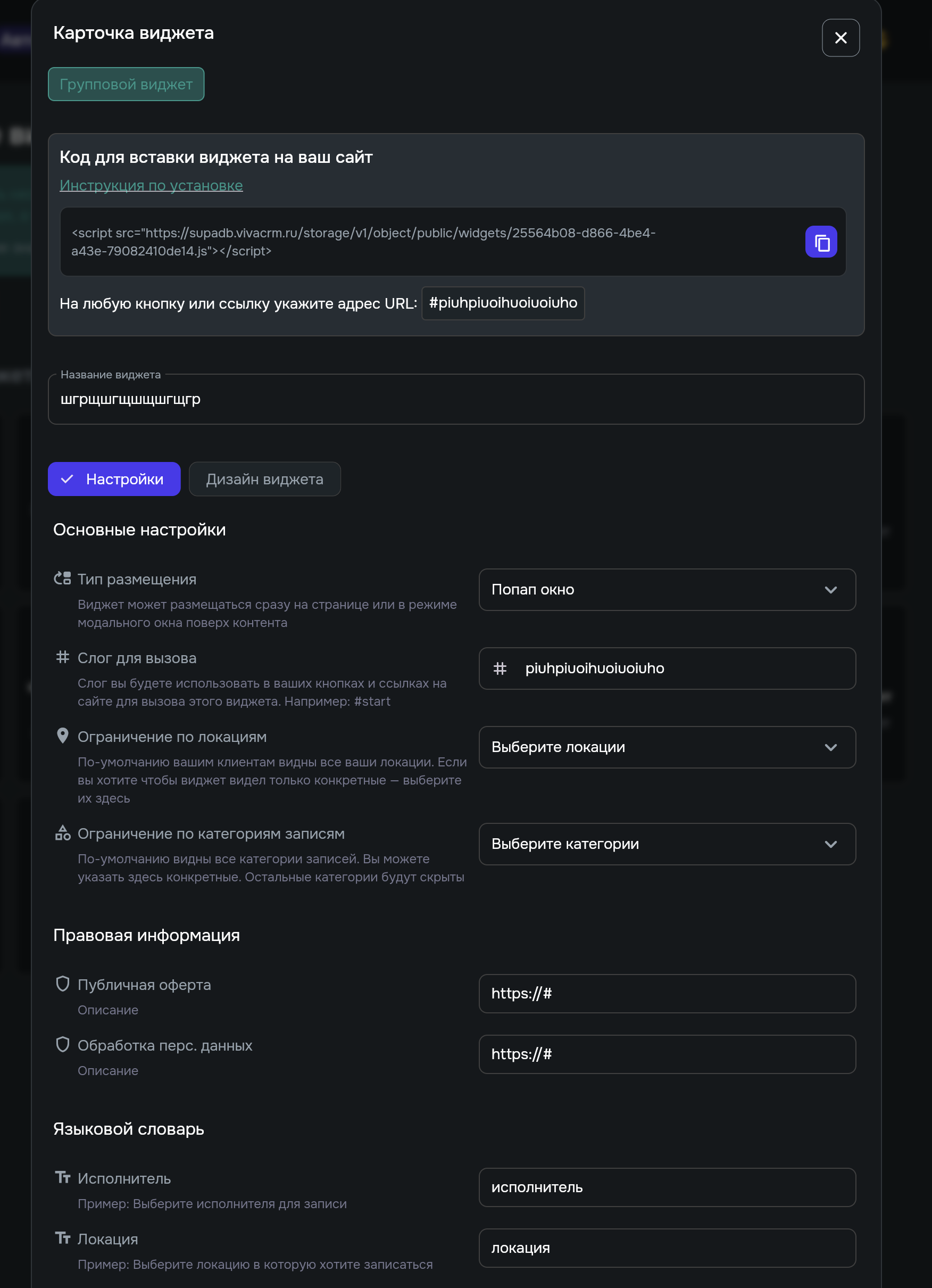
Task: Click the public offer URL field
Action: [x=667, y=994]
